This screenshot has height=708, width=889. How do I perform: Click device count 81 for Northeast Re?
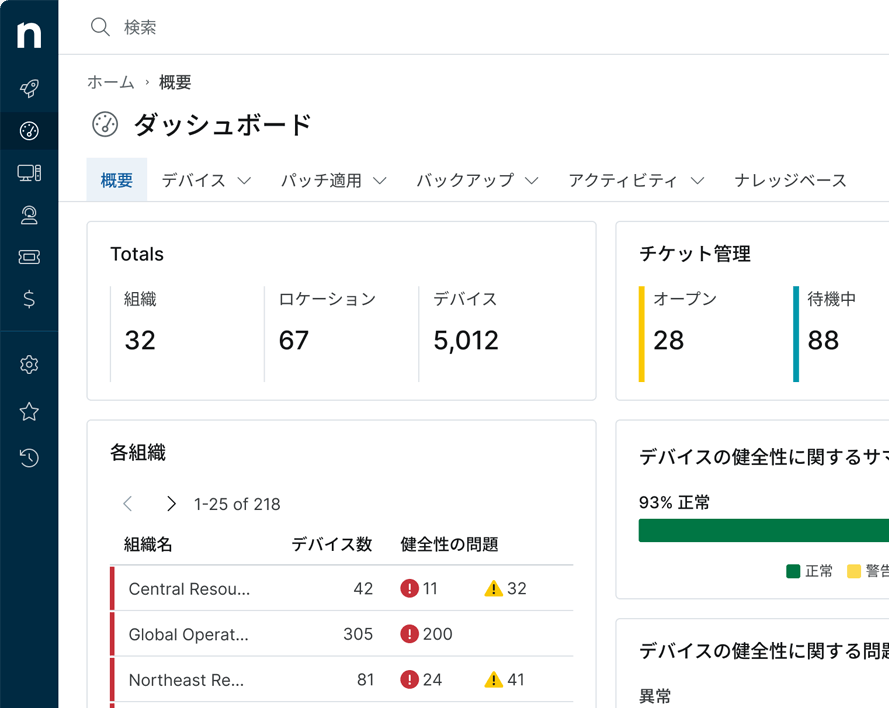(x=365, y=679)
